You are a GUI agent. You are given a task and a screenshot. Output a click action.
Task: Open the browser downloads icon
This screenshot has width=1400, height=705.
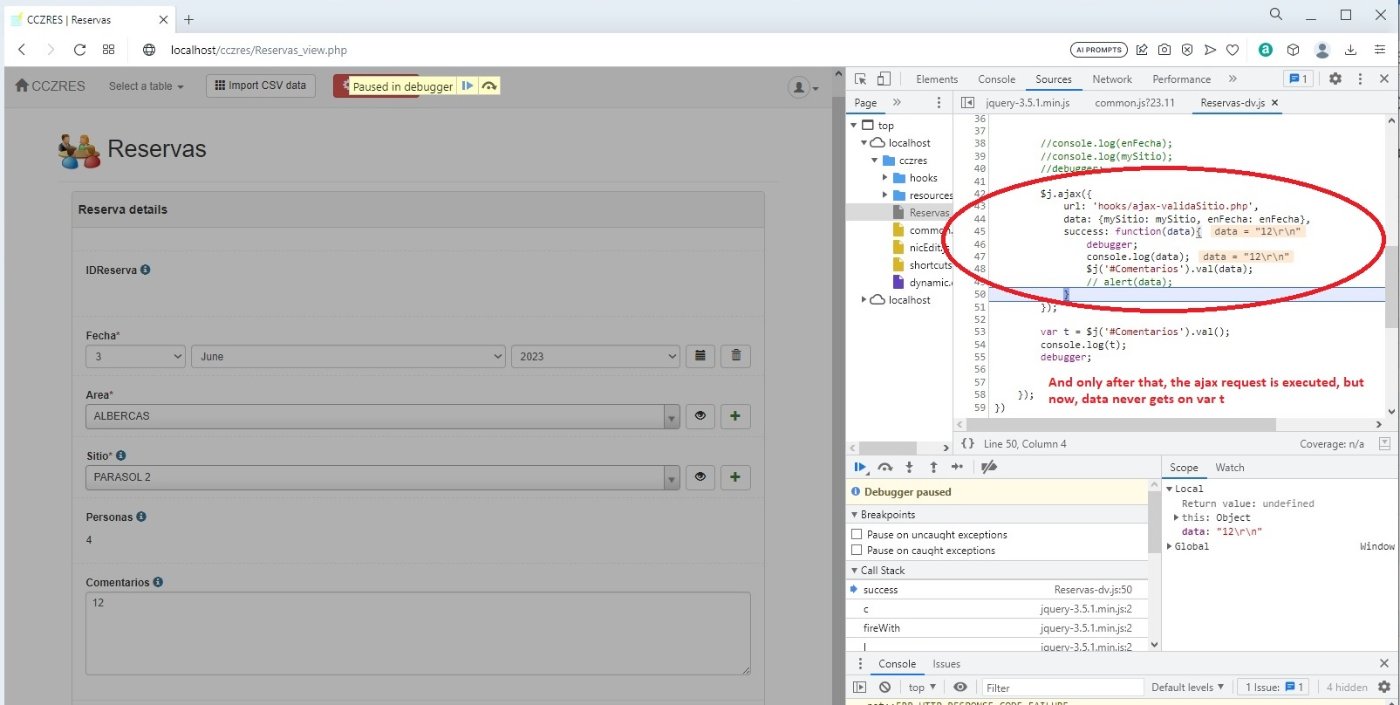click(1351, 49)
